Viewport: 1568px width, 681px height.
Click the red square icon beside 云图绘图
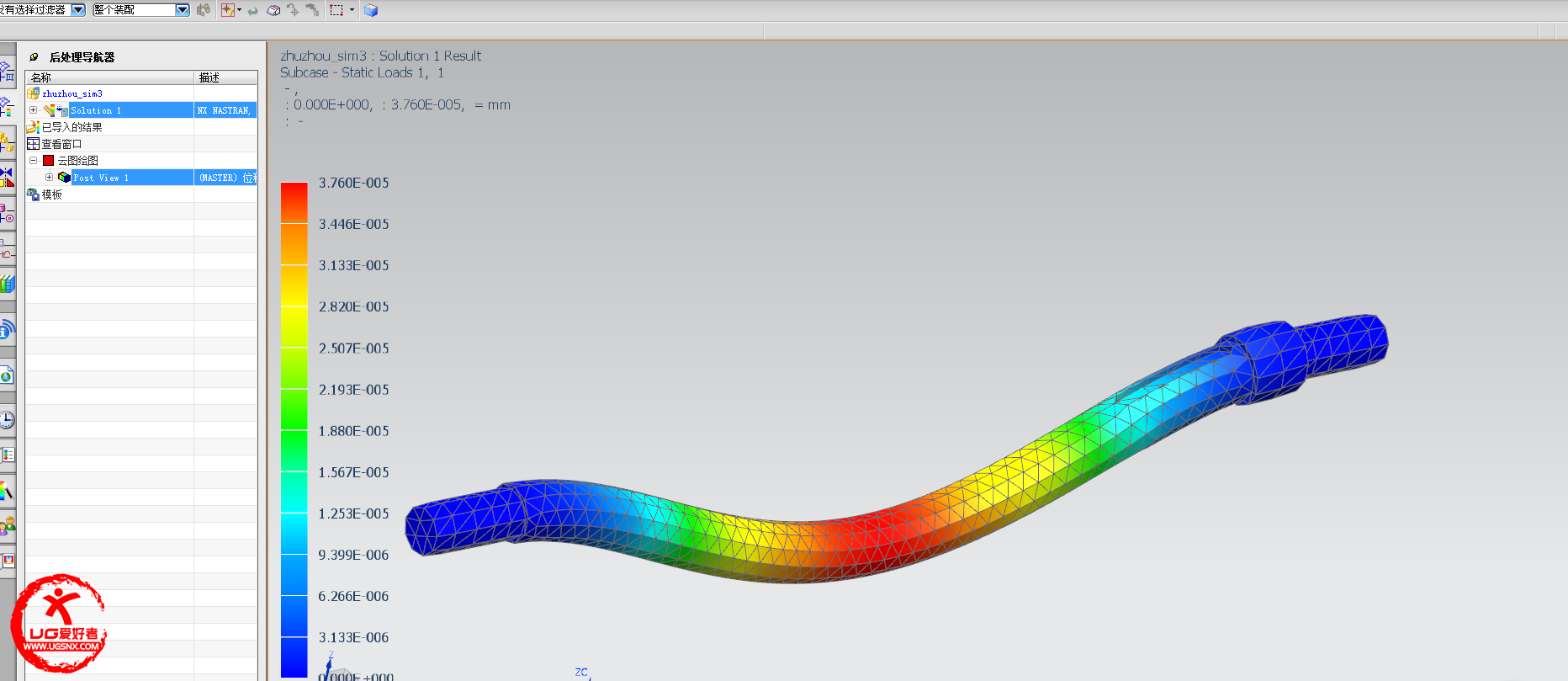click(49, 161)
